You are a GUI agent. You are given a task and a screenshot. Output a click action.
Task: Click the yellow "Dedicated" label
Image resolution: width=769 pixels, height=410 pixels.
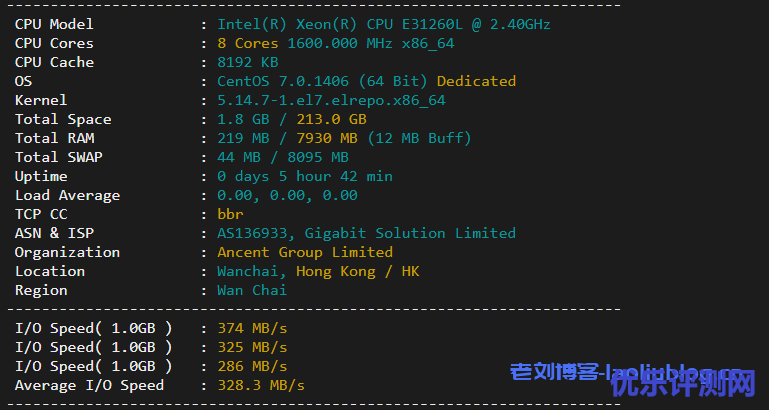pos(476,81)
